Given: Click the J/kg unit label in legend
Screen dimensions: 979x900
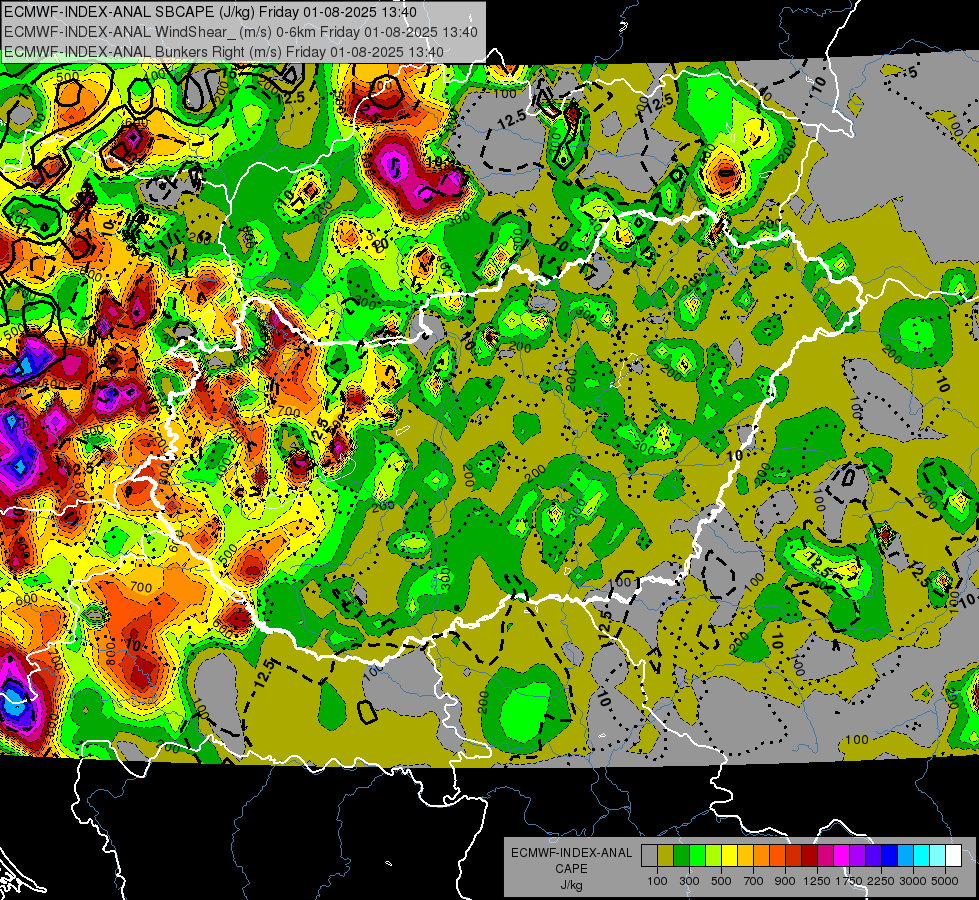Looking at the screenshot, I should (571, 885).
